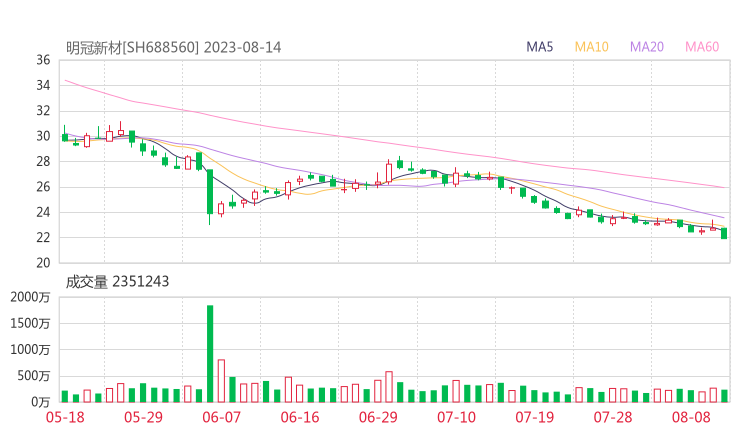Screen dimensions: 740x440
Task: Click the 34 price axis value
Action: (x=43, y=85)
